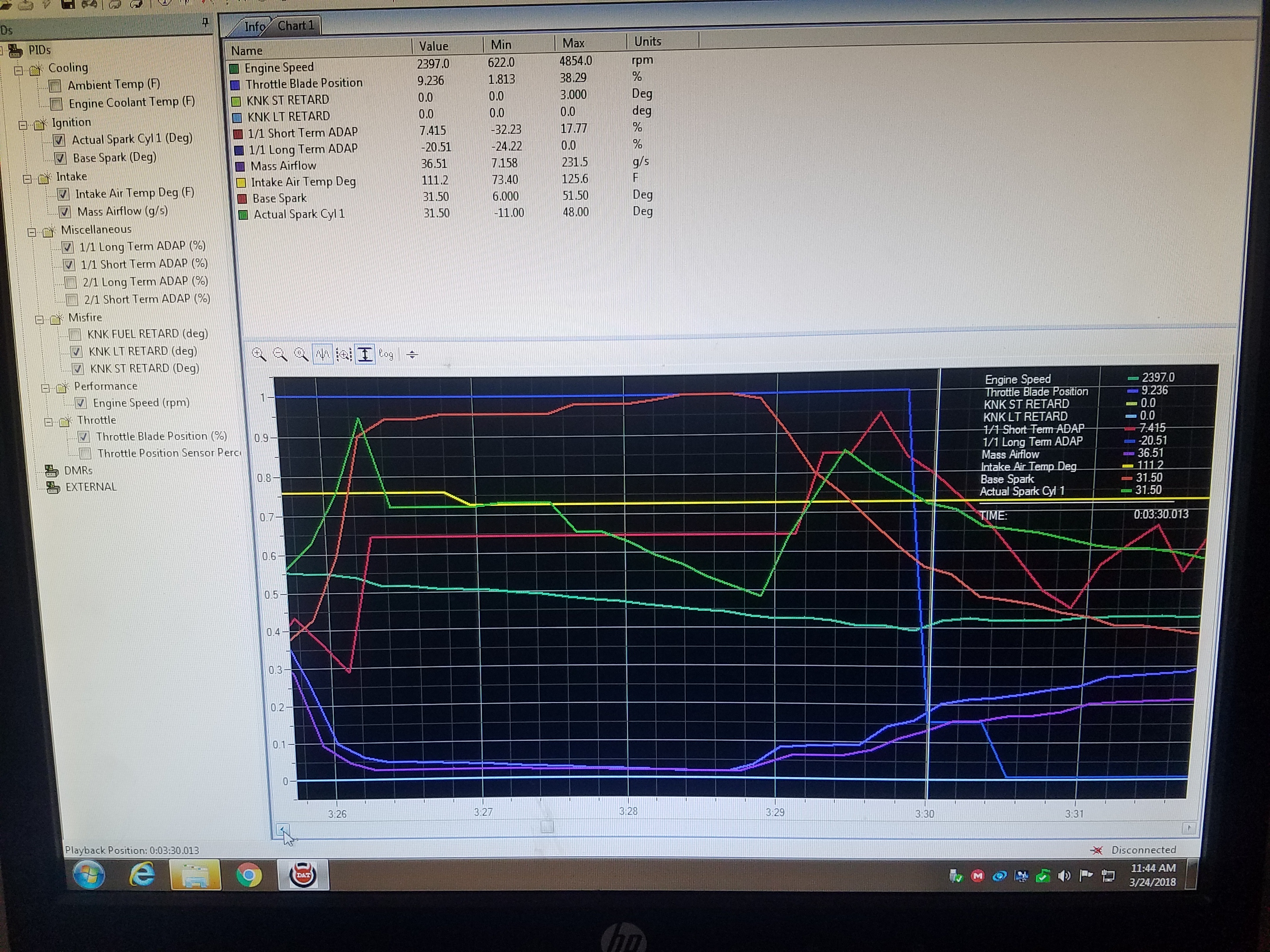
Task: Check KNK FUEL RETARD (deg) box
Action: click(x=75, y=335)
